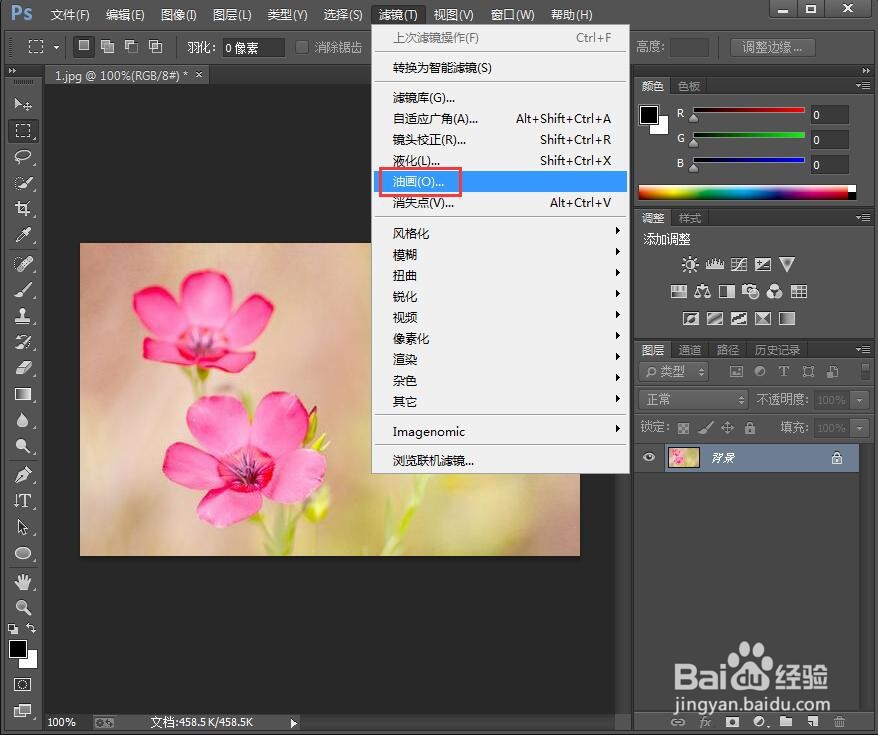Toggle Add to Selection mode
The width and height of the screenshot is (878, 735).
108,46
